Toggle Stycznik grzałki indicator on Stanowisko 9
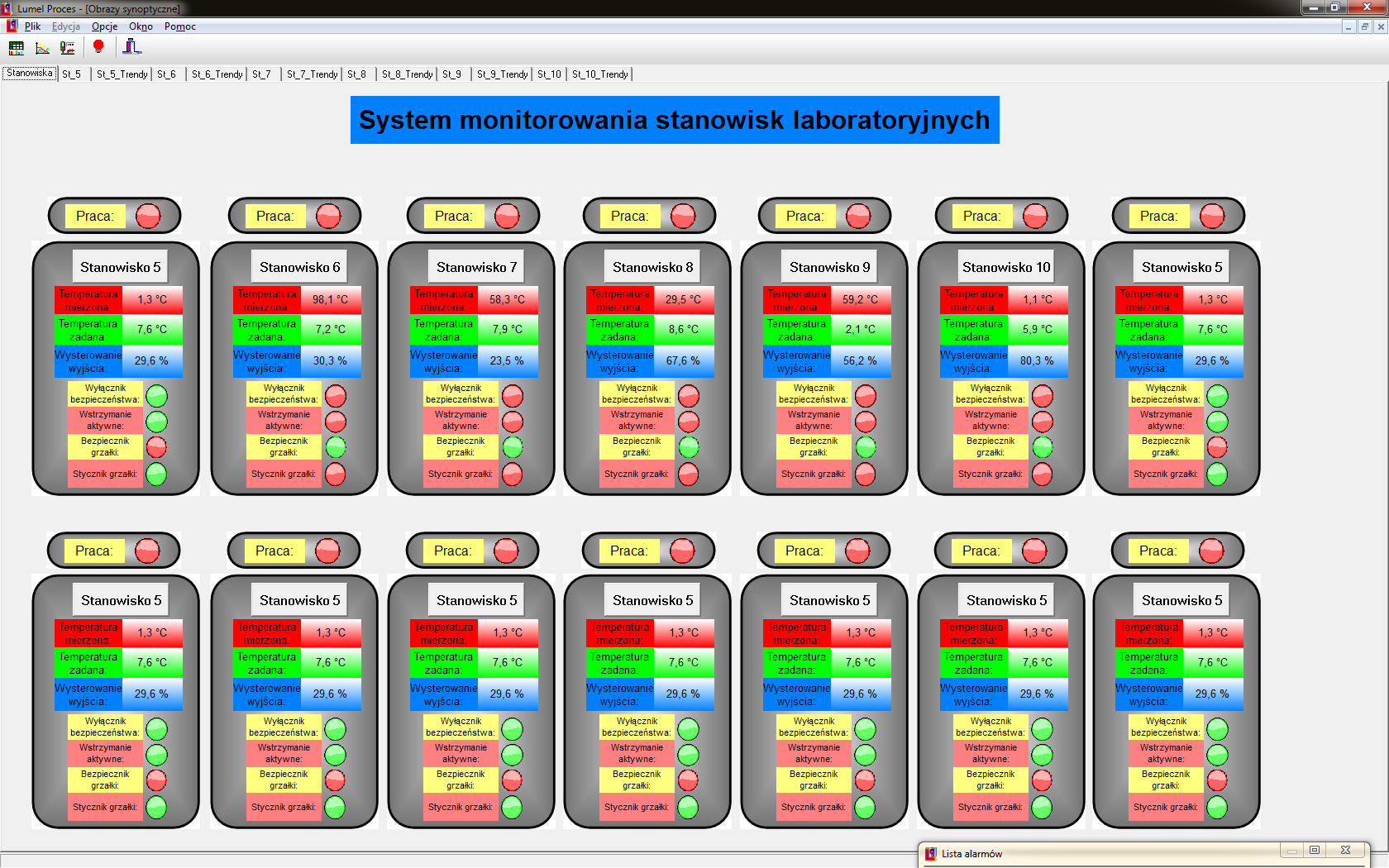 (866, 475)
